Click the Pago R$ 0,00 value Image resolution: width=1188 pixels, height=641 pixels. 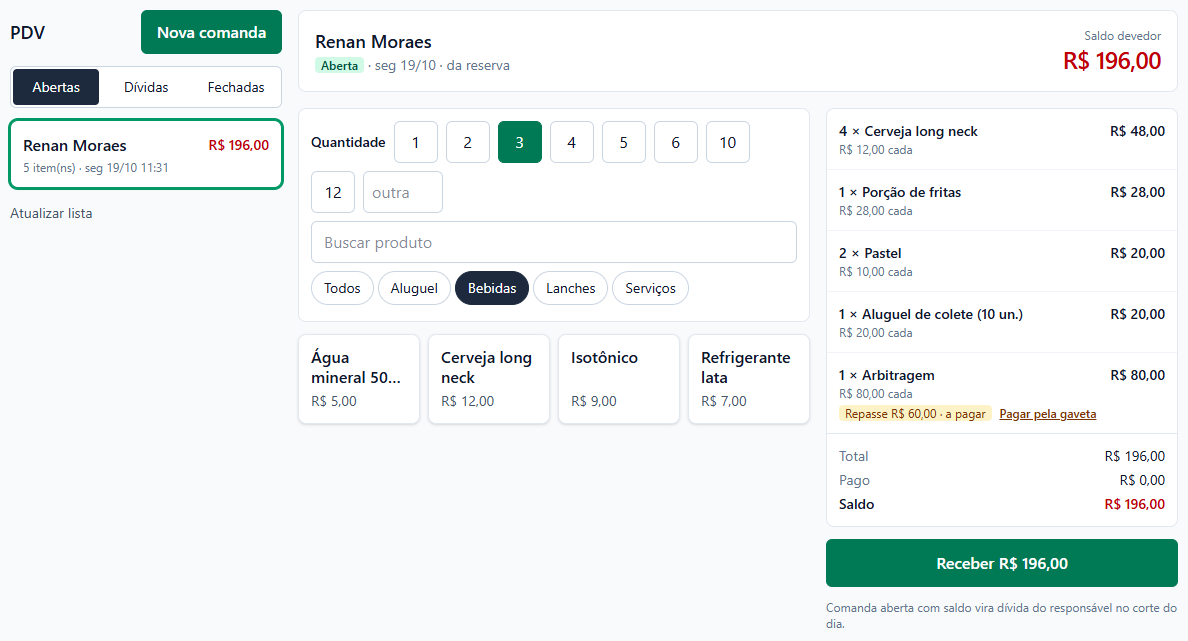coord(1142,480)
